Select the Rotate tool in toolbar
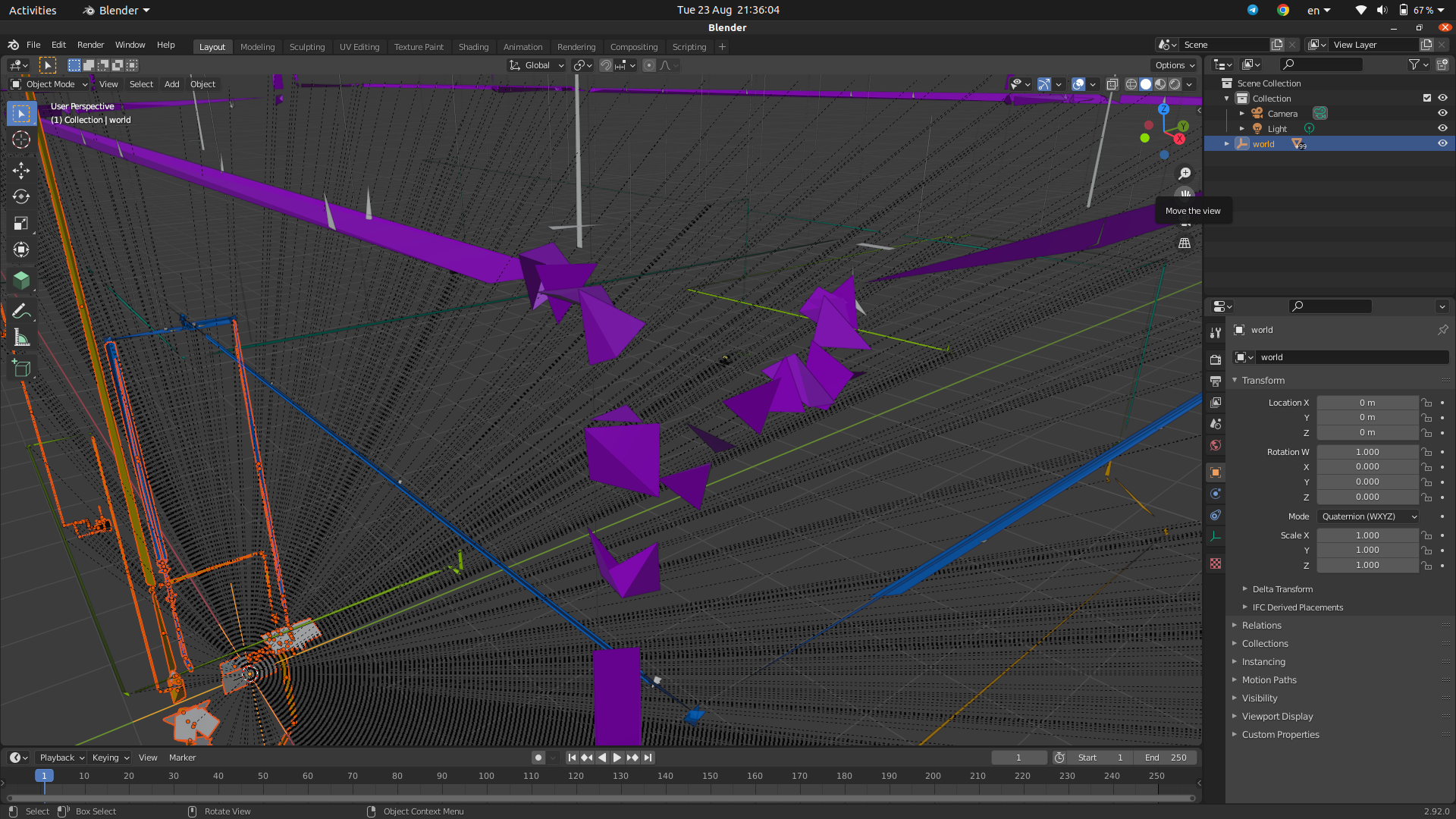Screen dimensions: 1456x819 click(x=20, y=196)
